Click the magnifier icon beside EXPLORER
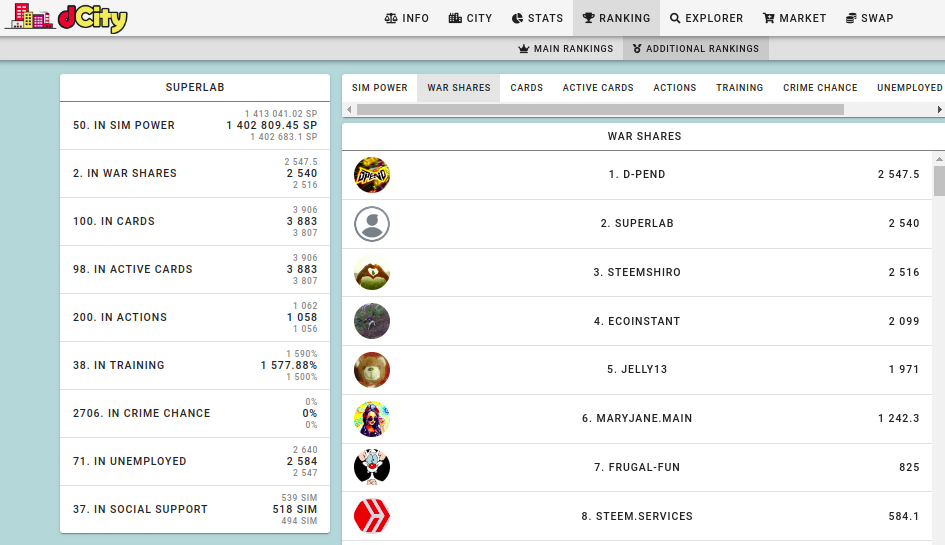This screenshot has width=945, height=545. [x=675, y=18]
